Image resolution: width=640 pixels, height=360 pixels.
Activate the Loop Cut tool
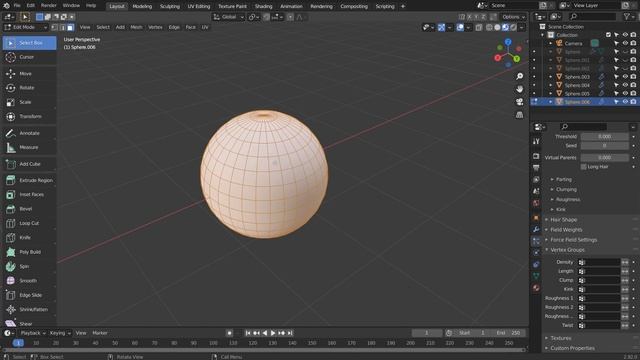(29, 223)
